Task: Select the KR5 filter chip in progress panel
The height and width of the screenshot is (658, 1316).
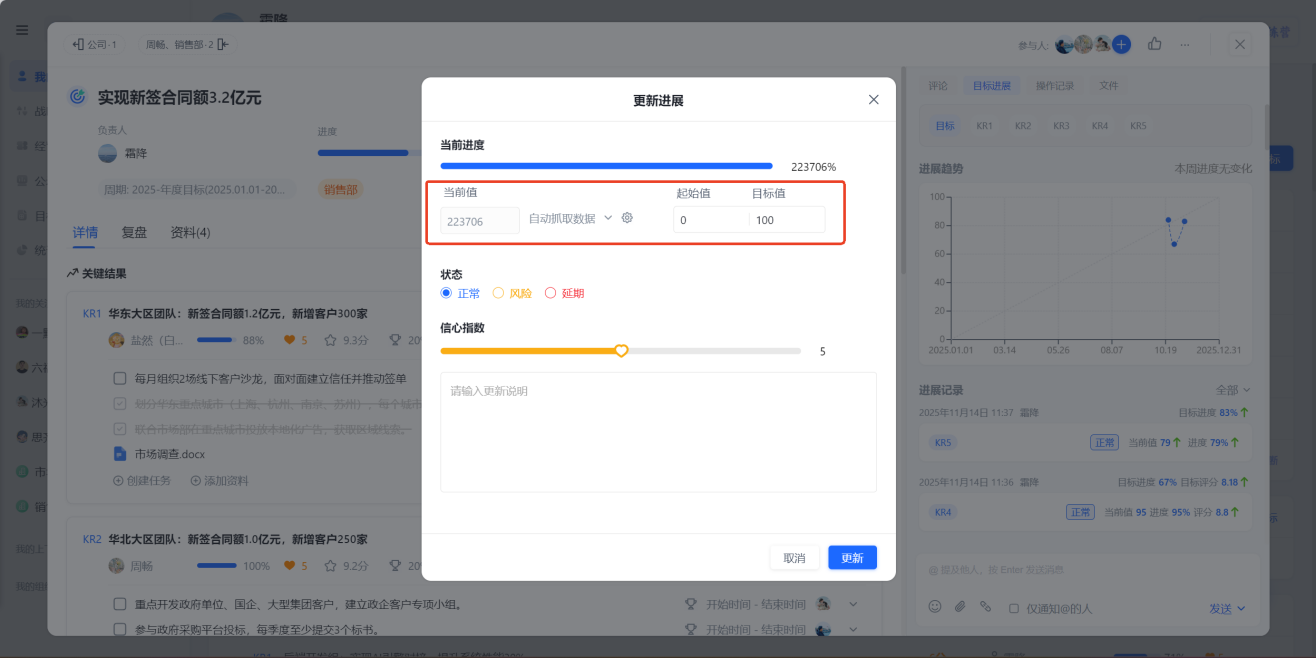Action: pyautogui.click(x=1138, y=126)
